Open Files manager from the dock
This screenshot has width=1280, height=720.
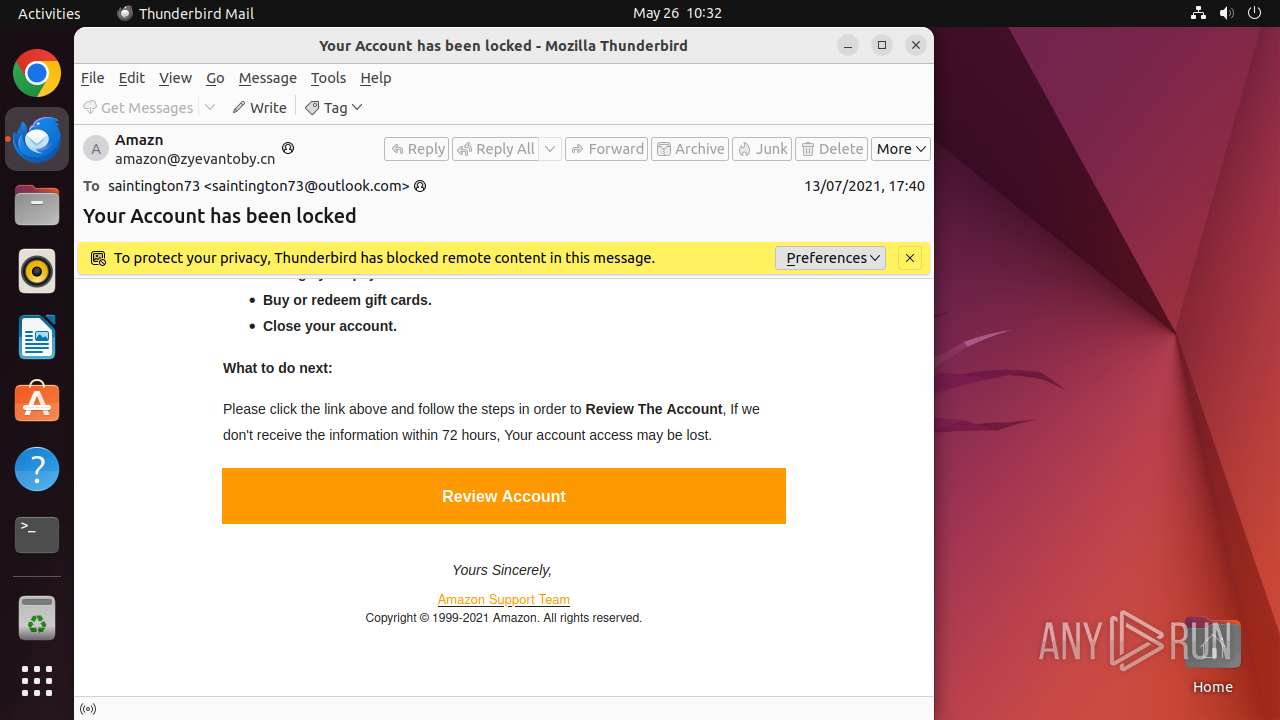pyautogui.click(x=37, y=205)
